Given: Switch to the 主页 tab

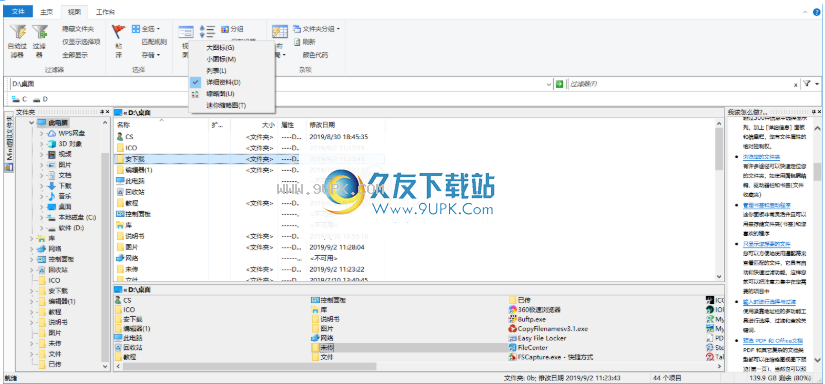Looking at the screenshot, I should (47, 12).
